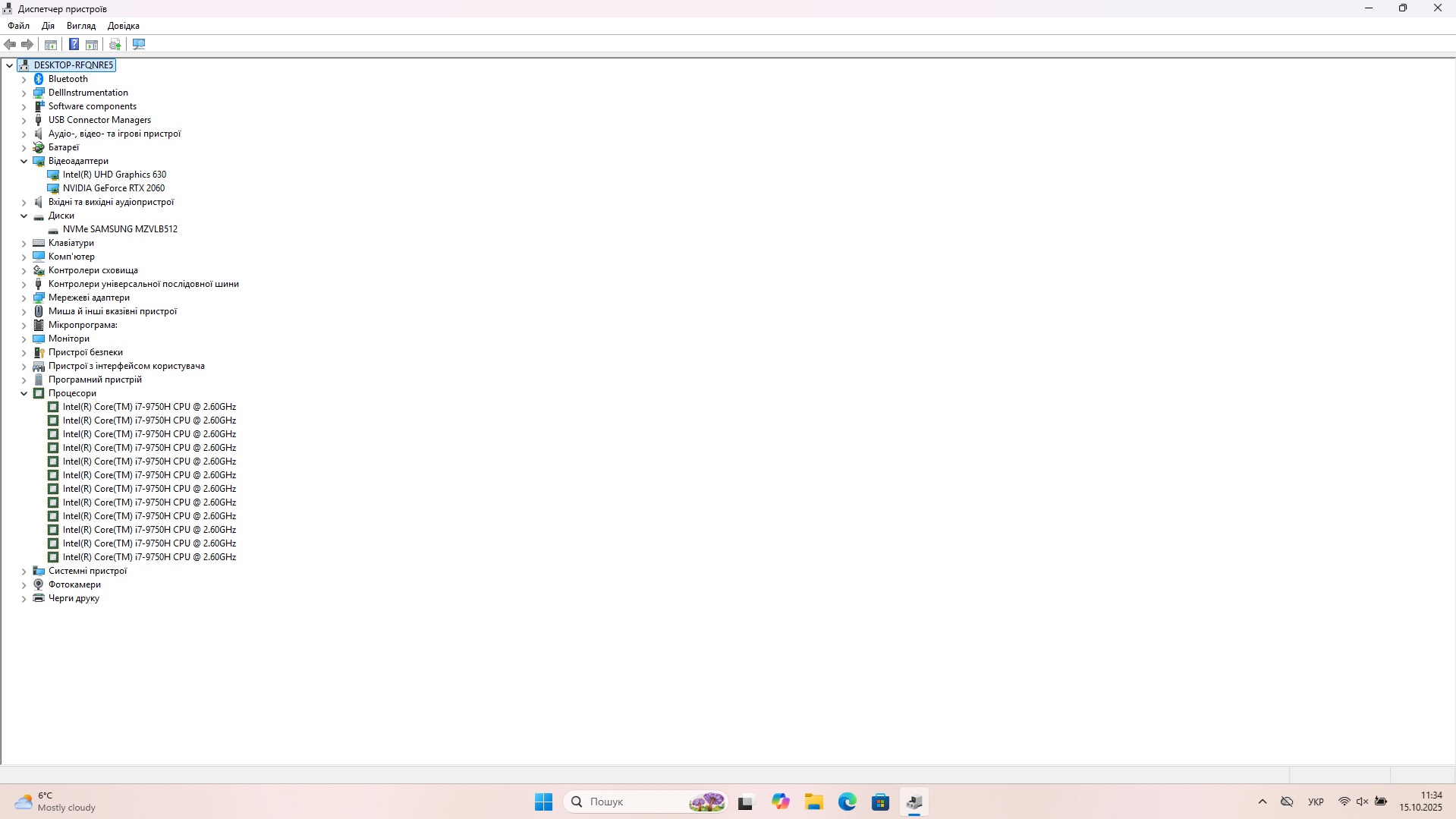This screenshot has width=1456, height=819.
Task: Open the Дія menu
Action: tap(48, 26)
